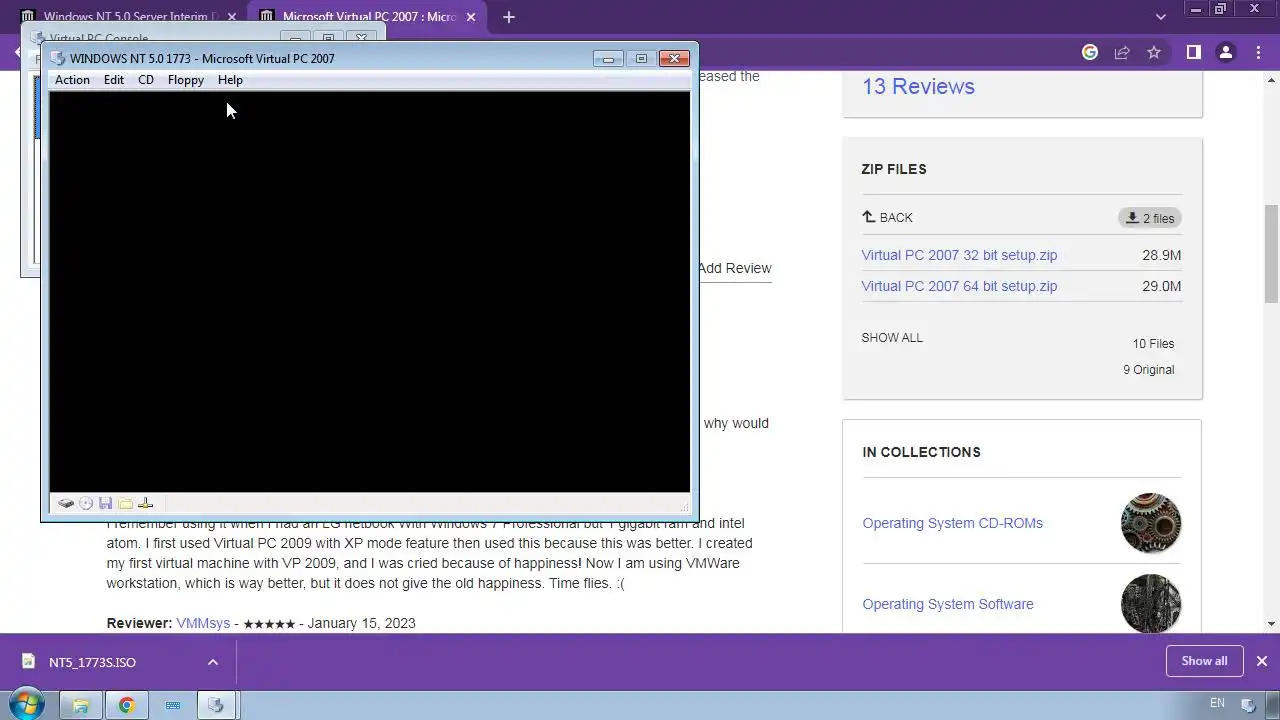Switch to Windows NT 5.0 Server Interim browser tab
Image resolution: width=1280 pixels, height=720 pixels.
130,17
